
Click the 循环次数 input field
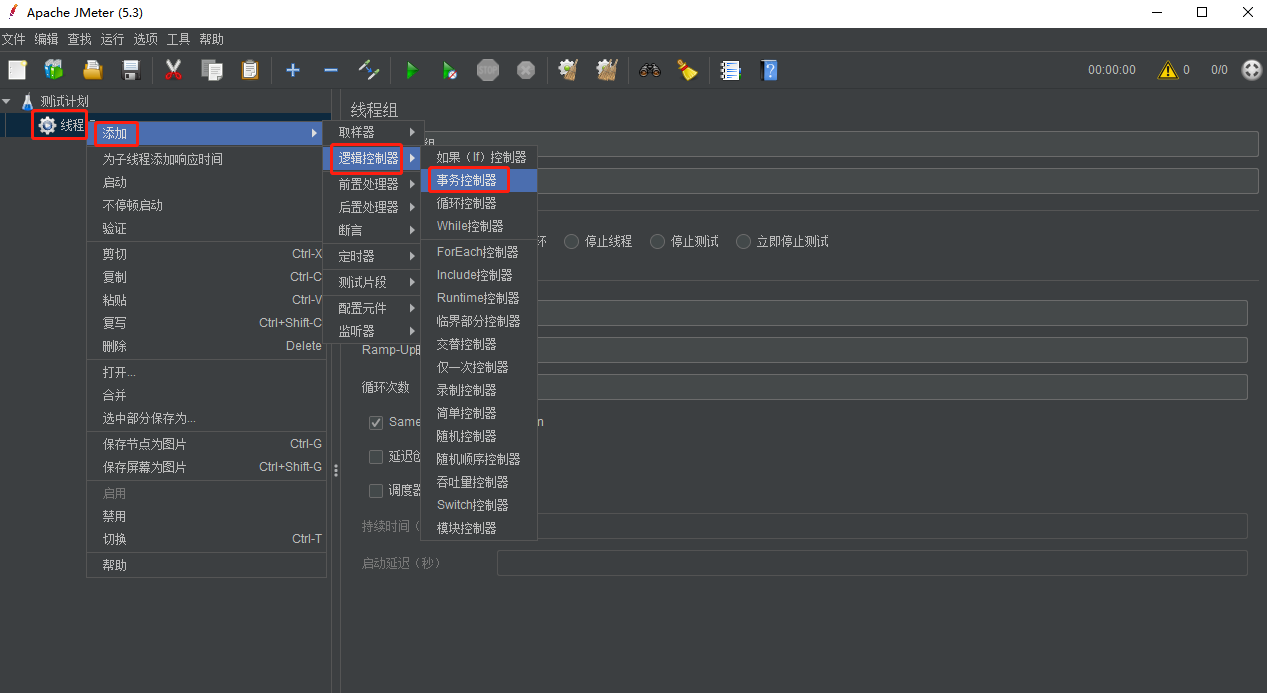tap(872, 387)
